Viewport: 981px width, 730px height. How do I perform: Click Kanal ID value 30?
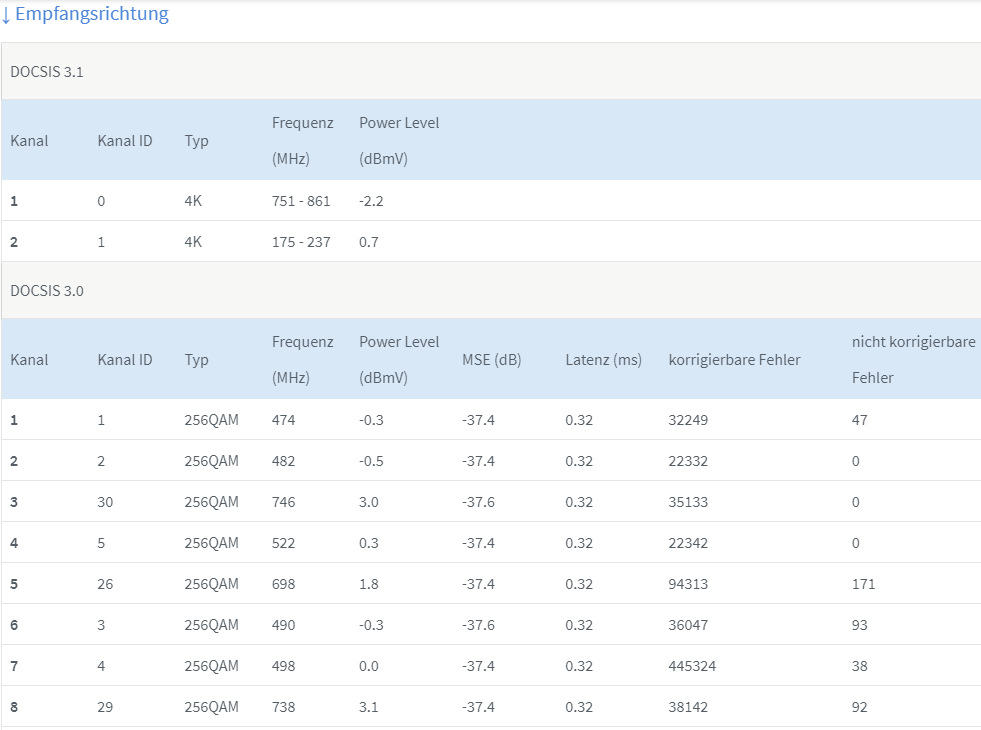pyautogui.click(x=105, y=502)
